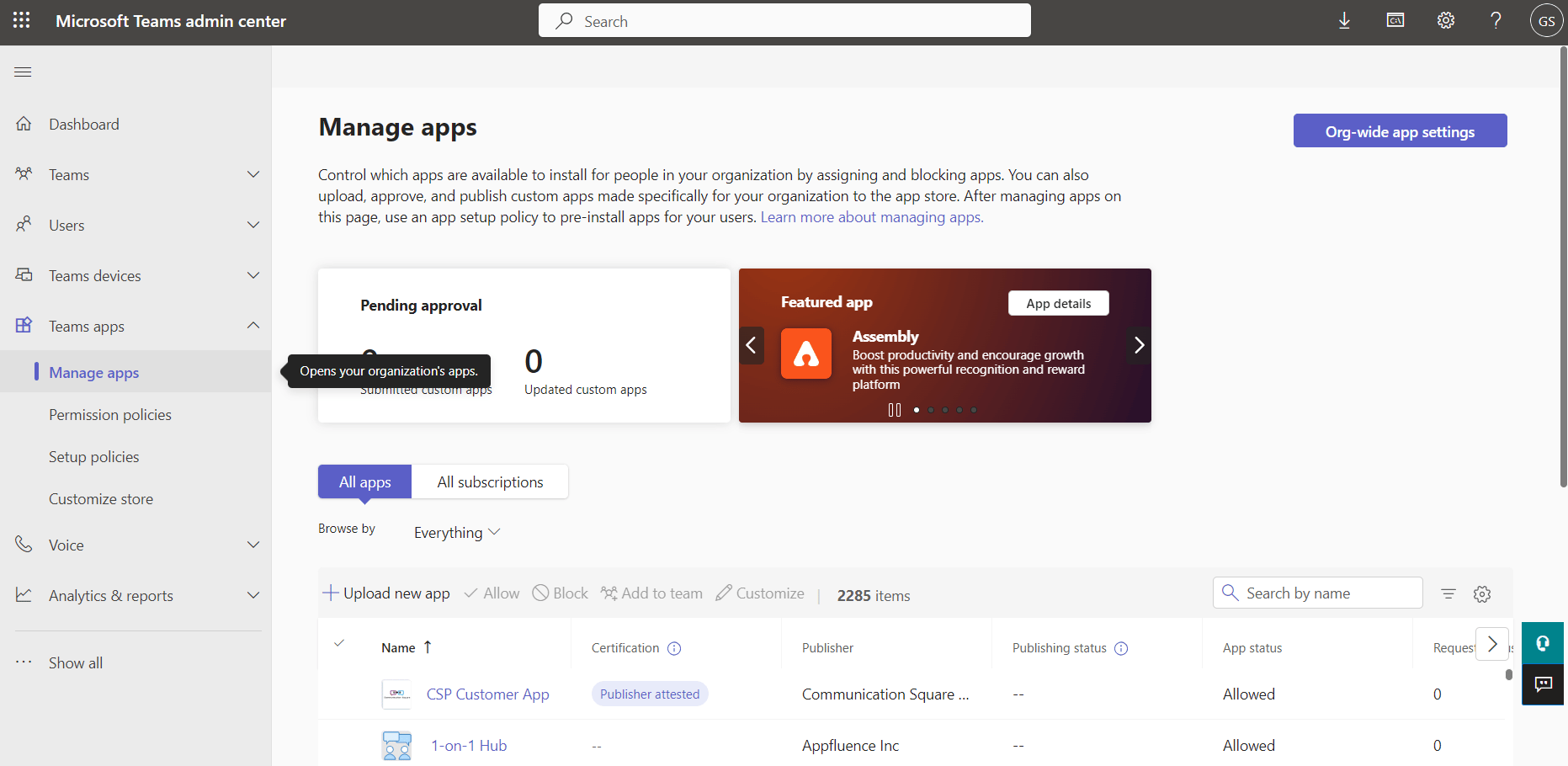
Task: Expand the Teams menu chevron
Action: tap(253, 174)
